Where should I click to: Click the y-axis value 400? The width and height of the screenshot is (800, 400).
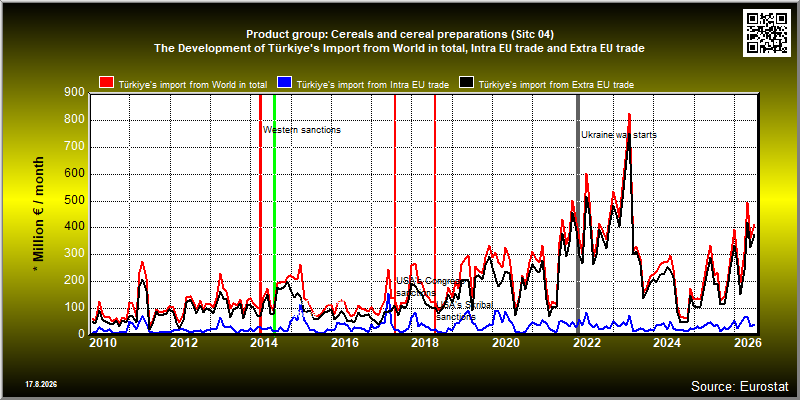pos(76,227)
